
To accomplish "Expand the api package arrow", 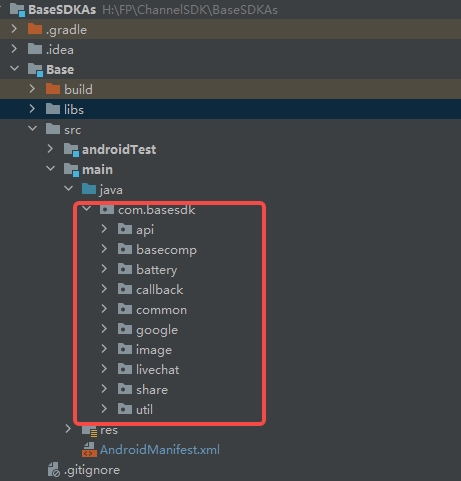I will (x=104, y=229).
